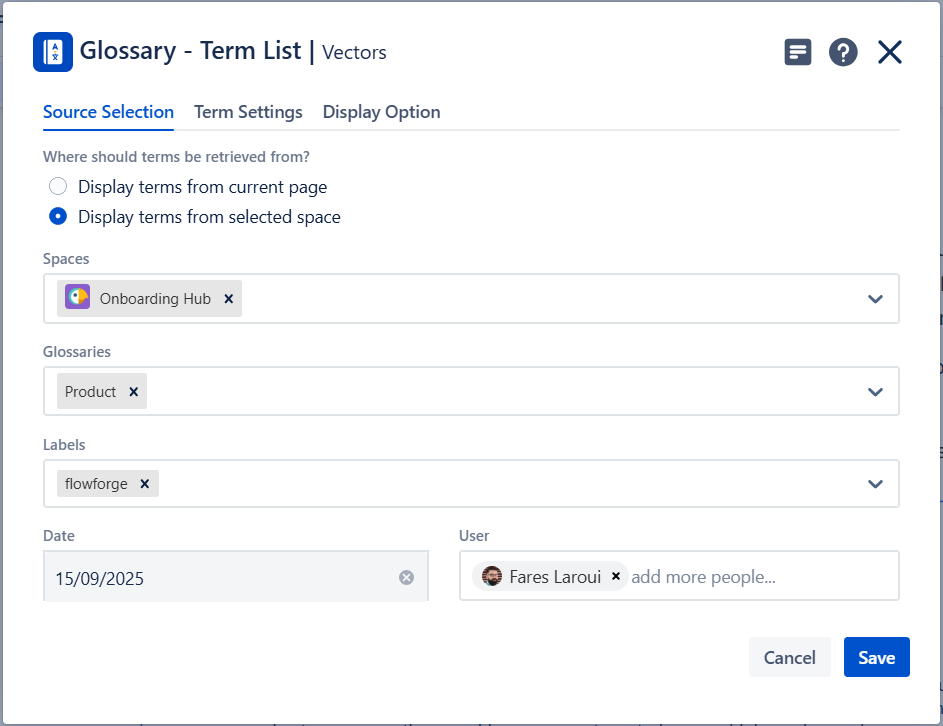Remove the Product glossary tag
943x726 pixels.
tap(133, 392)
